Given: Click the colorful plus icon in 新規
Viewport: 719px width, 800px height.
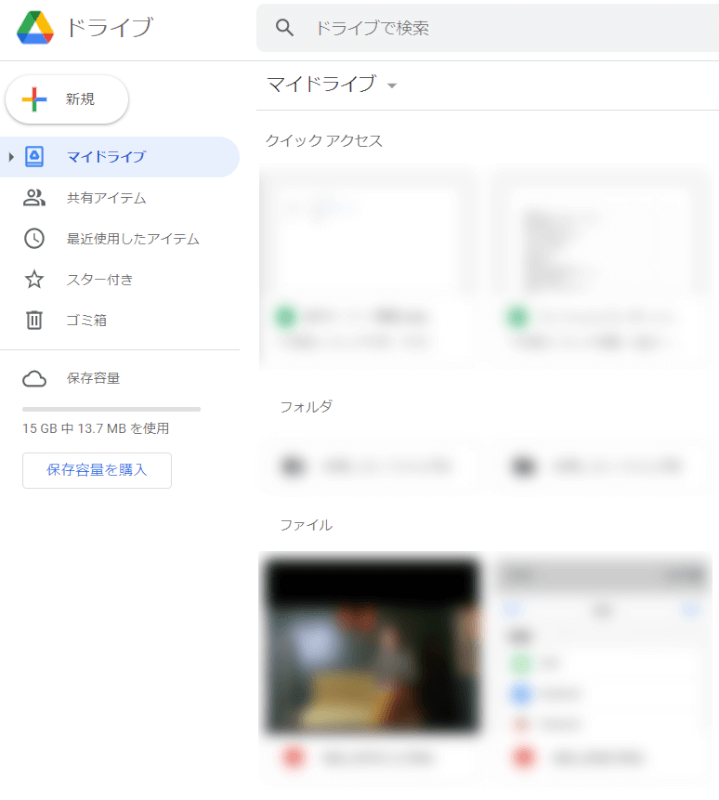Looking at the screenshot, I should click(34, 99).
